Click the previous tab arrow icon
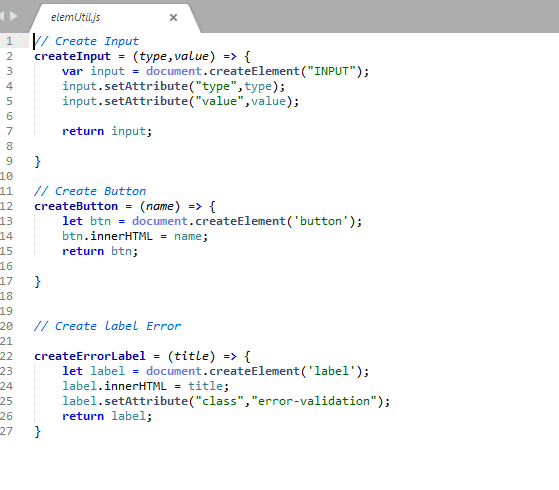This screenshot has width=559, height=490. click(2, 16)
